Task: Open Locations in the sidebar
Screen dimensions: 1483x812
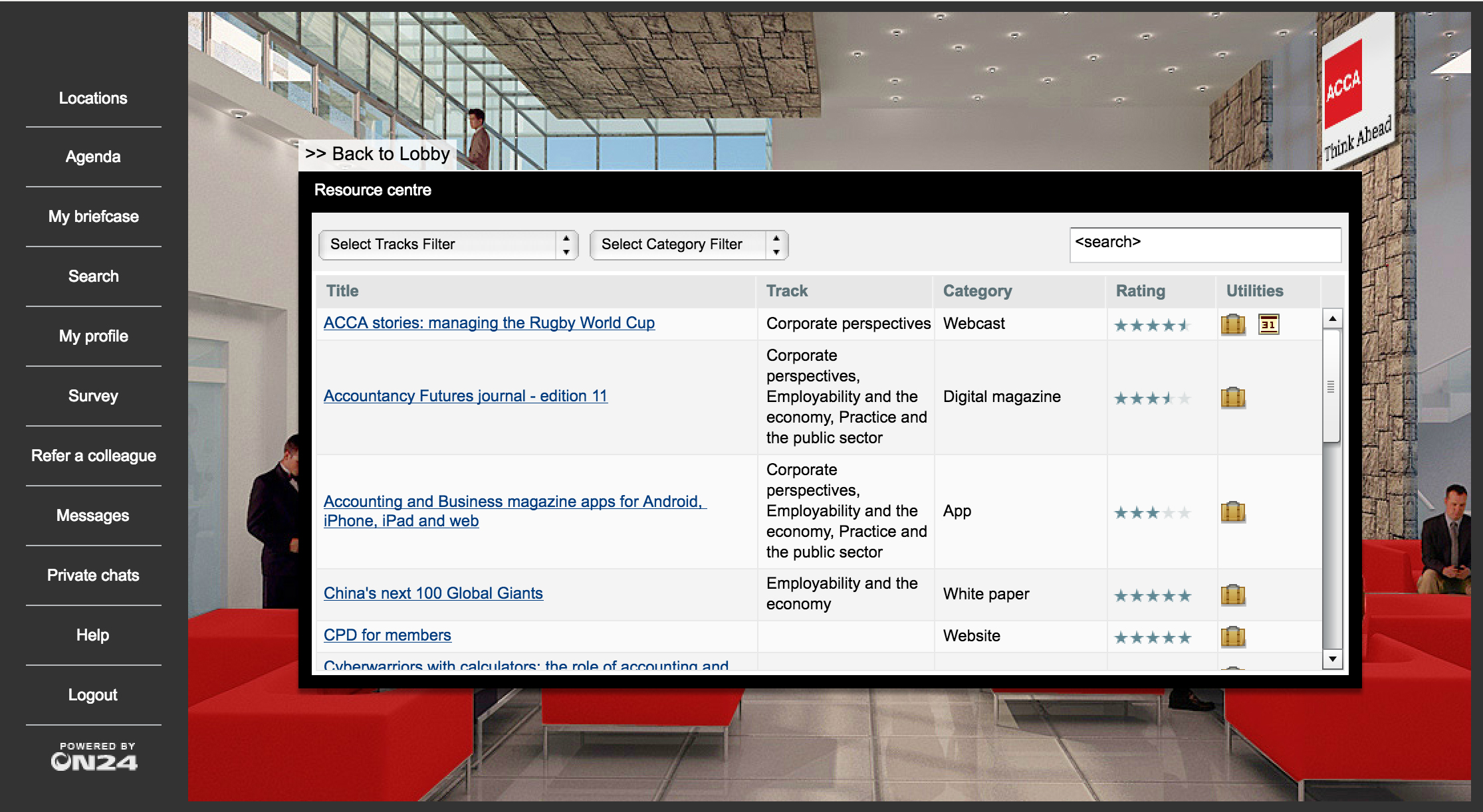Action: point(93,98)
